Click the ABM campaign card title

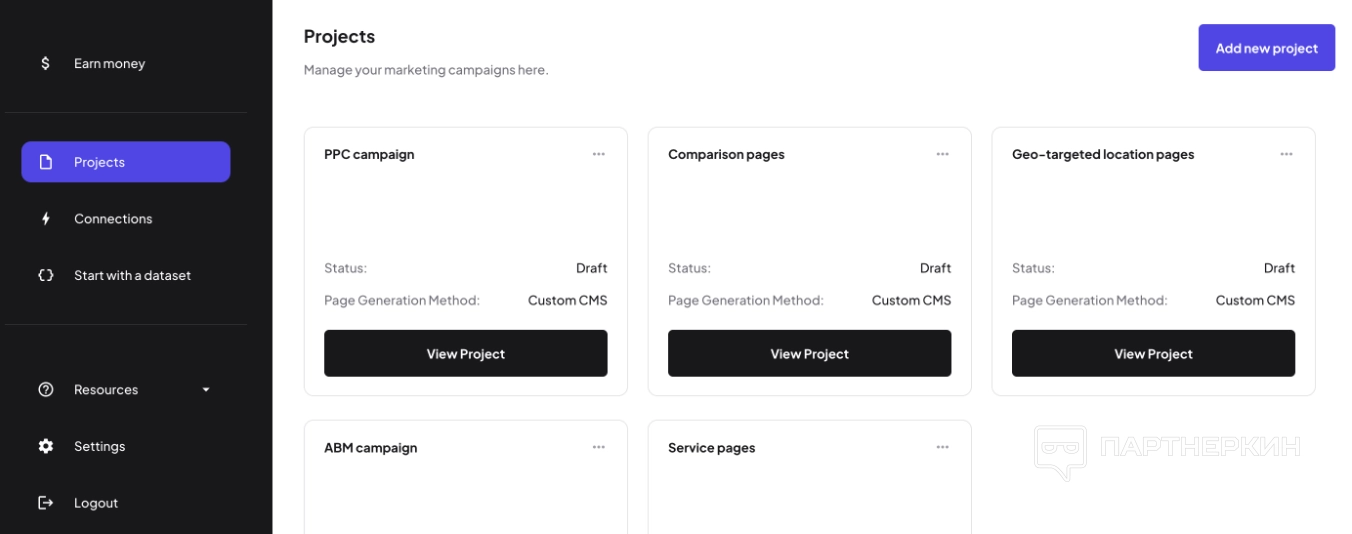[370, 448]
